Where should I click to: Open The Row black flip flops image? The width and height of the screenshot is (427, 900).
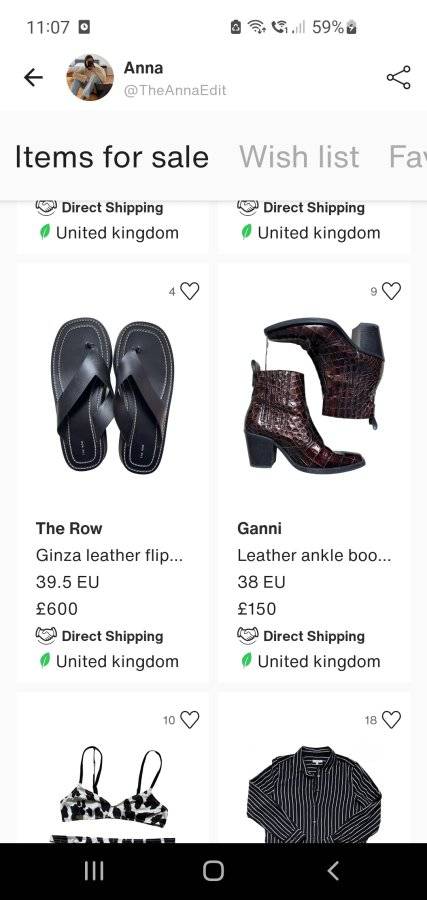tap(112, 394)
